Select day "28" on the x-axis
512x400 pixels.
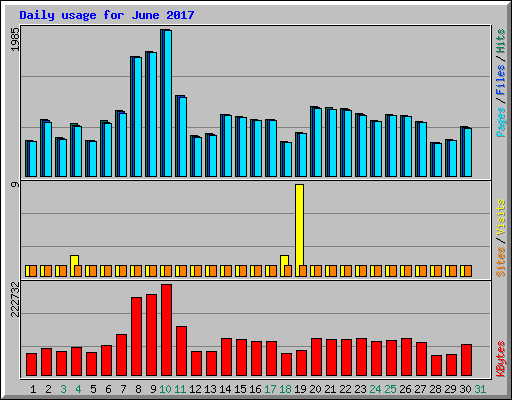coord(435,389)
